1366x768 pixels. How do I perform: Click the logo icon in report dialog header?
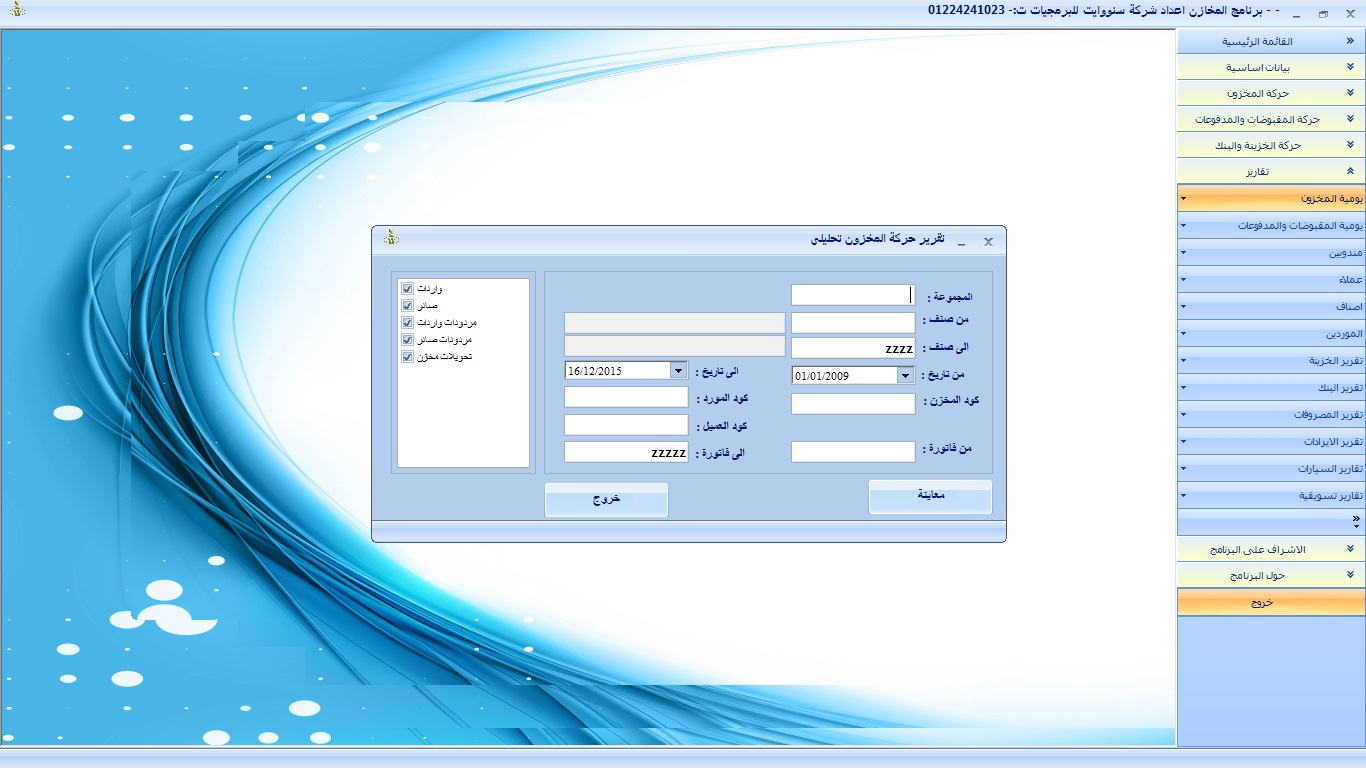(391, 238)
